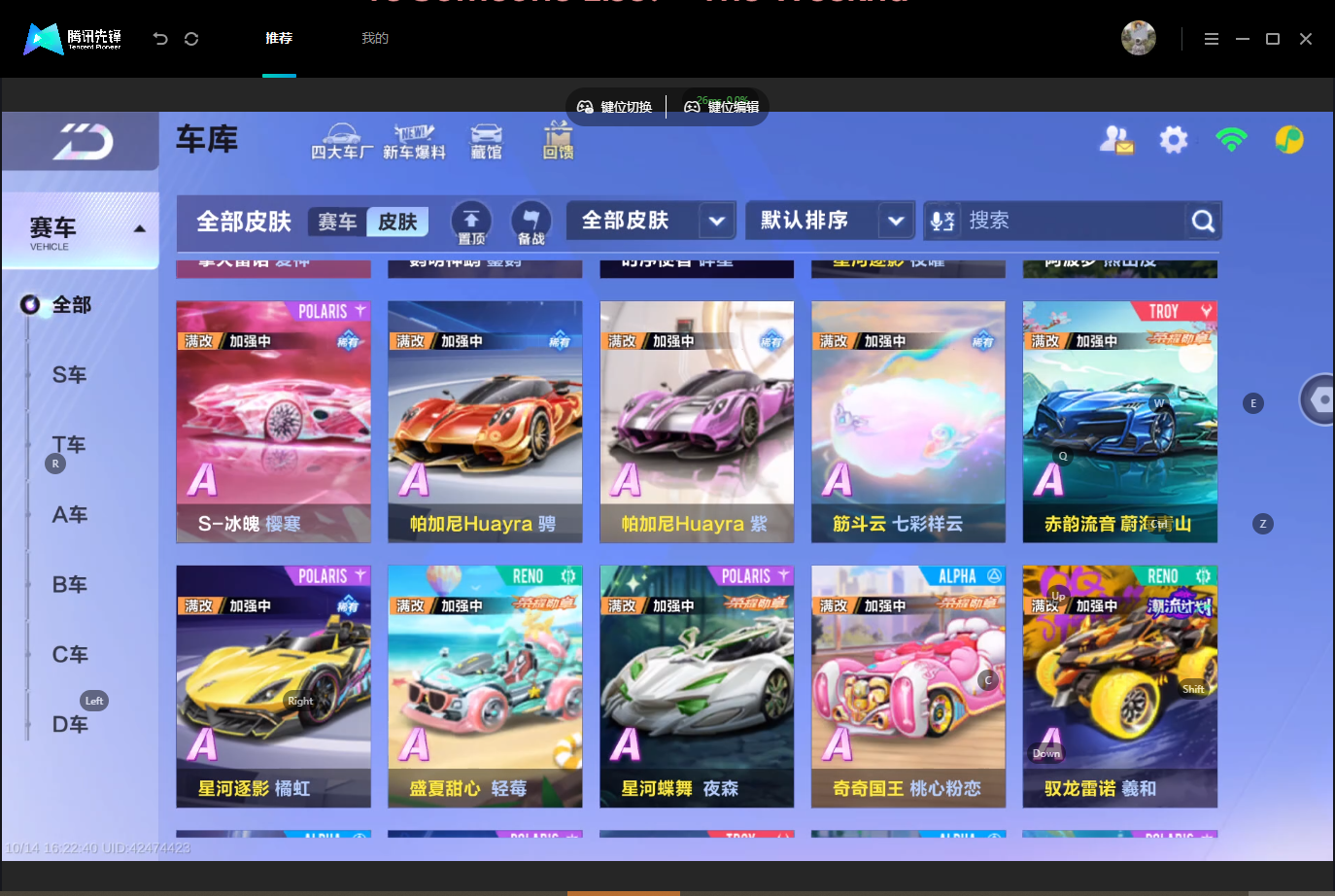Open the 藏馆 collection icon

pos(487,142)
